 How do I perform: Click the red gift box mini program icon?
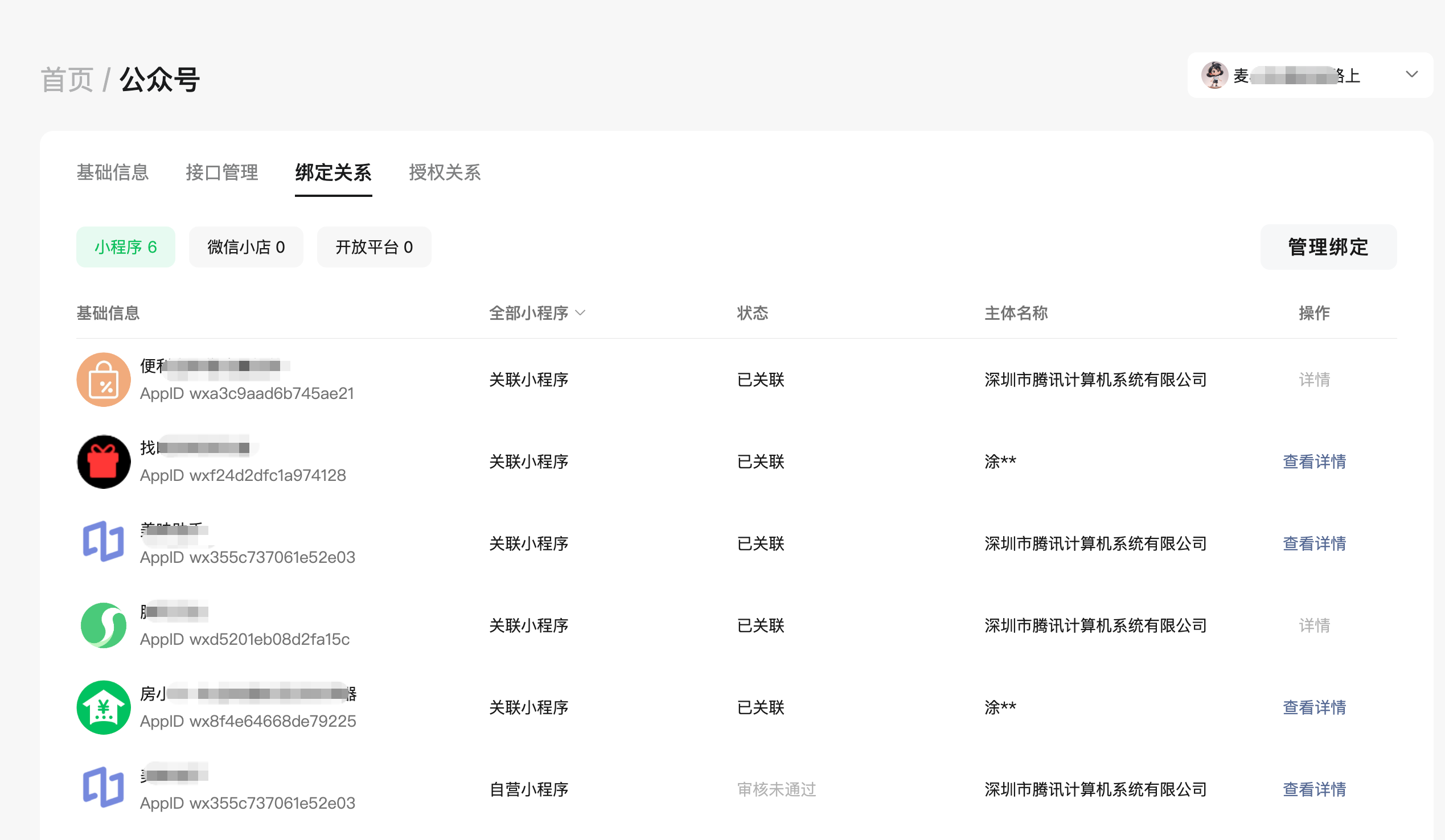click(x=103, y=461)
